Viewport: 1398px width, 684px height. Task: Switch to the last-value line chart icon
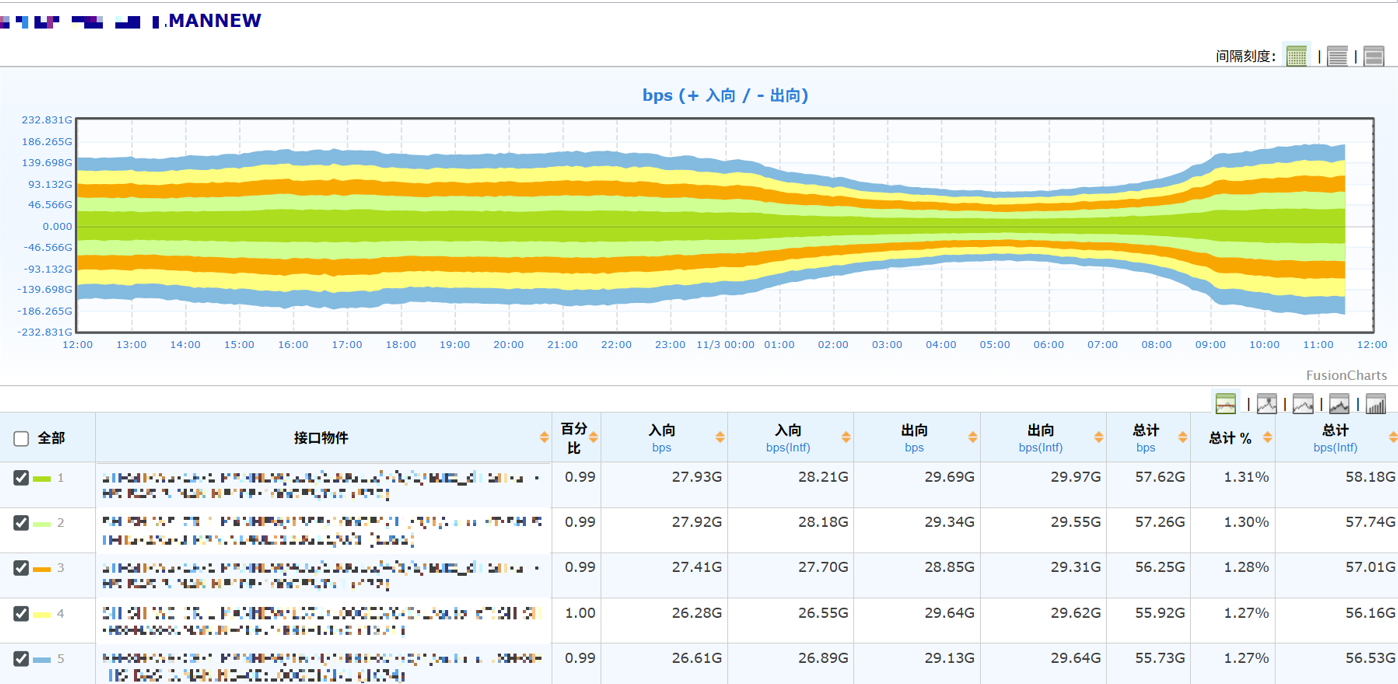pyautogui.click(x=1303, y=404)
